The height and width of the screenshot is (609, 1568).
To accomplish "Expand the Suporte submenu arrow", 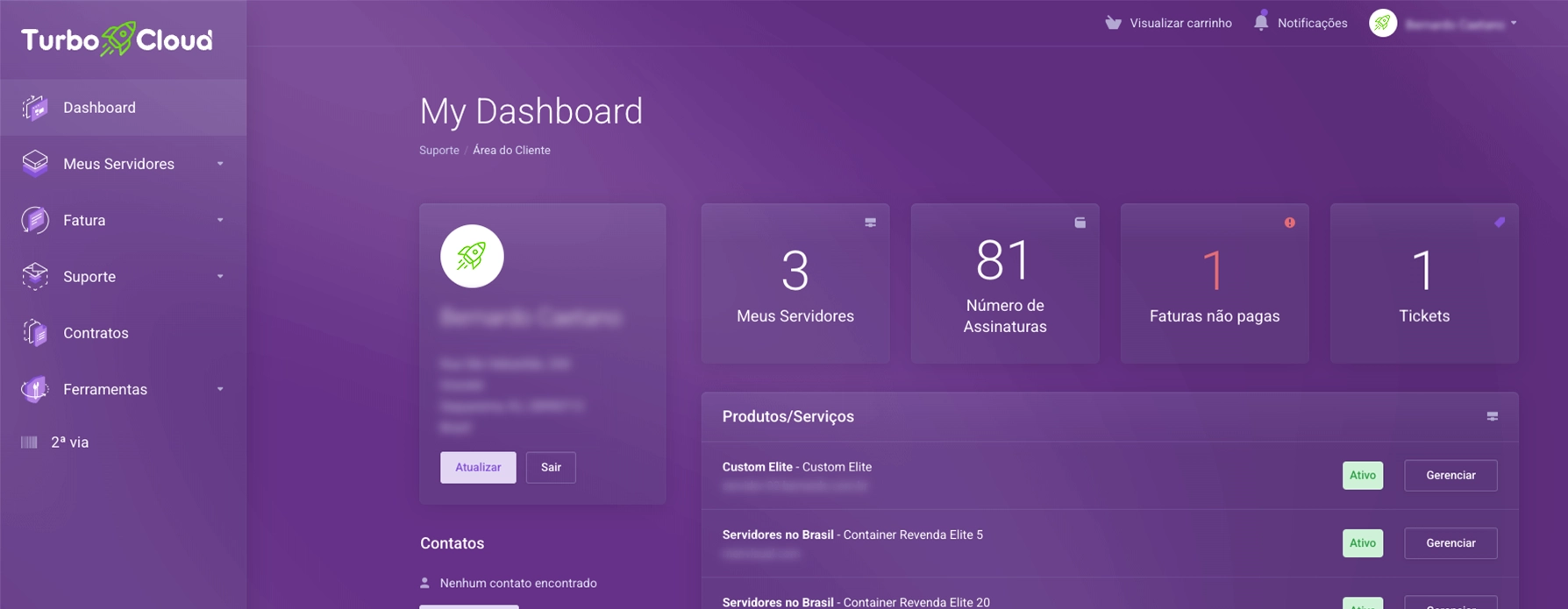I will (220, 277).
